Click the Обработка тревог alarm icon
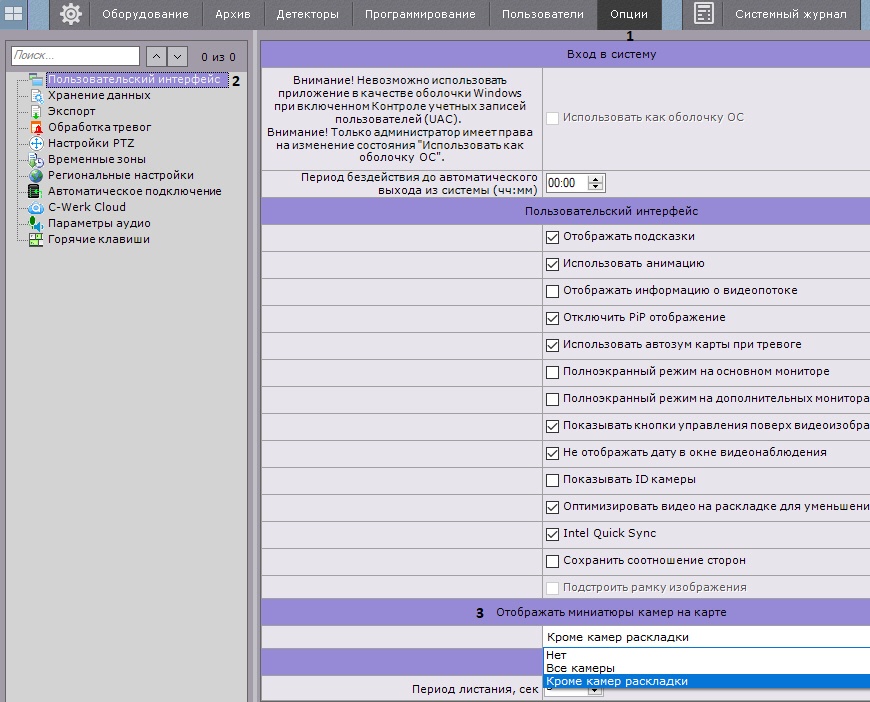The height and width of the screenshot is (702, 870). pyautogui.click(x=36, y=128)
